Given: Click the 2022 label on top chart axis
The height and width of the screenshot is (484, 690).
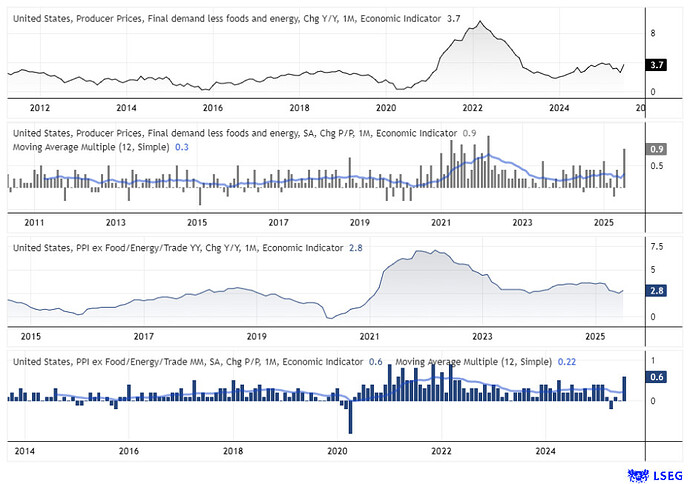Looking at the screenshot, I should coord(472,108).
